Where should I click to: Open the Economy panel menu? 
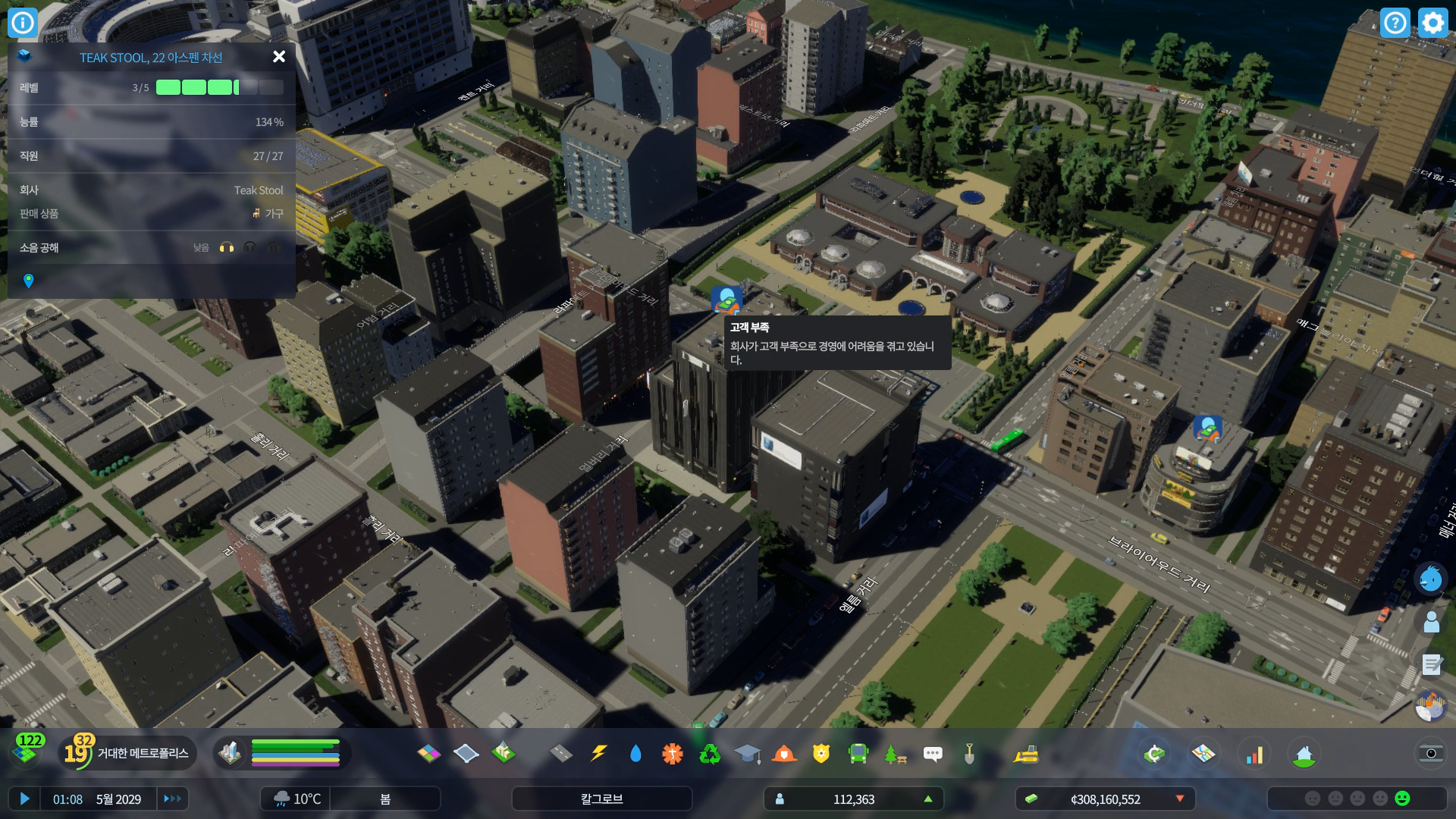[x=1154, y=754]
